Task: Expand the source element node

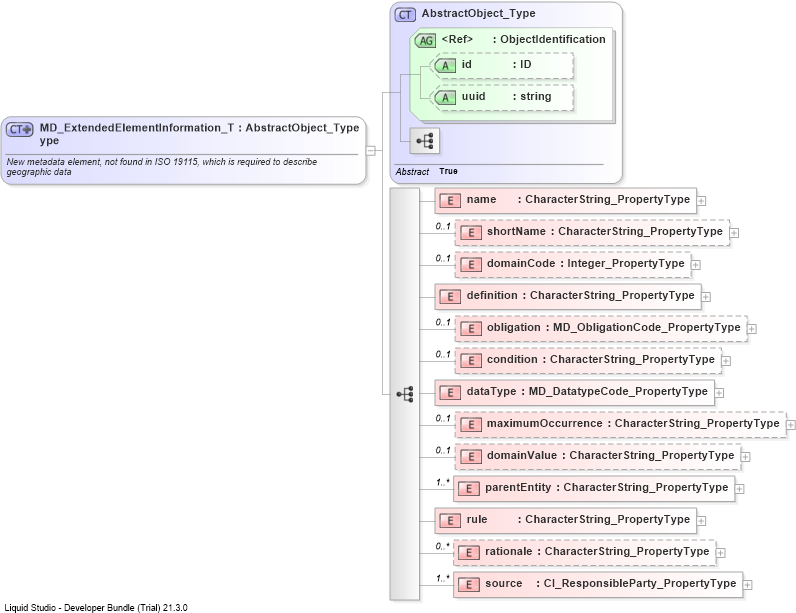Action: (747, 585)
